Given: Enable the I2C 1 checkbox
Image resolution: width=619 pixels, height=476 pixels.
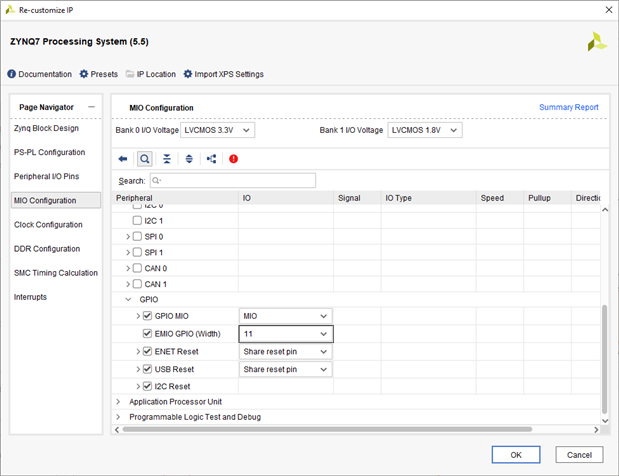Looking at the screenshot, I should (137, 220).
